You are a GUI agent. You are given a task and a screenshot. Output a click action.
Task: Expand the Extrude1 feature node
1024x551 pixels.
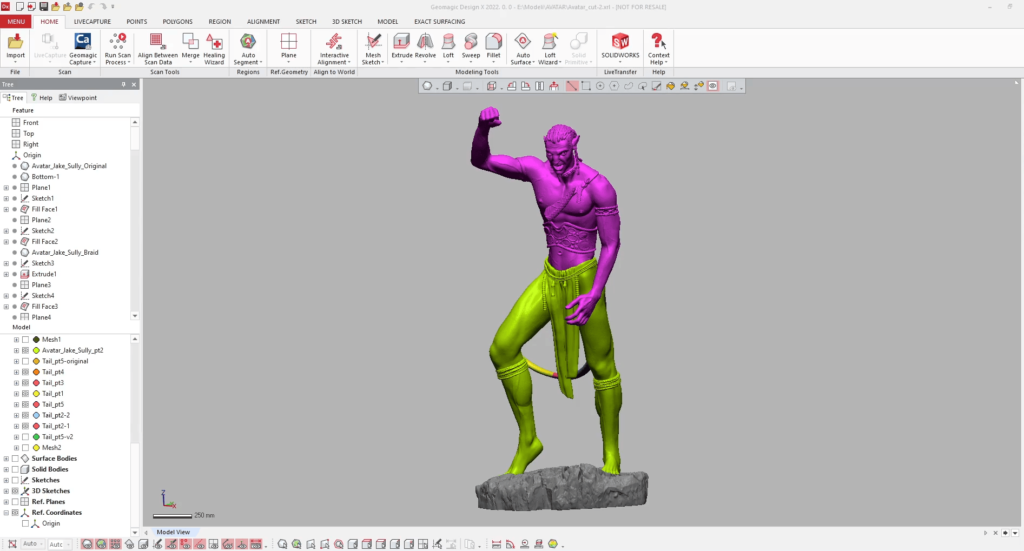click(x=7, y=274)
